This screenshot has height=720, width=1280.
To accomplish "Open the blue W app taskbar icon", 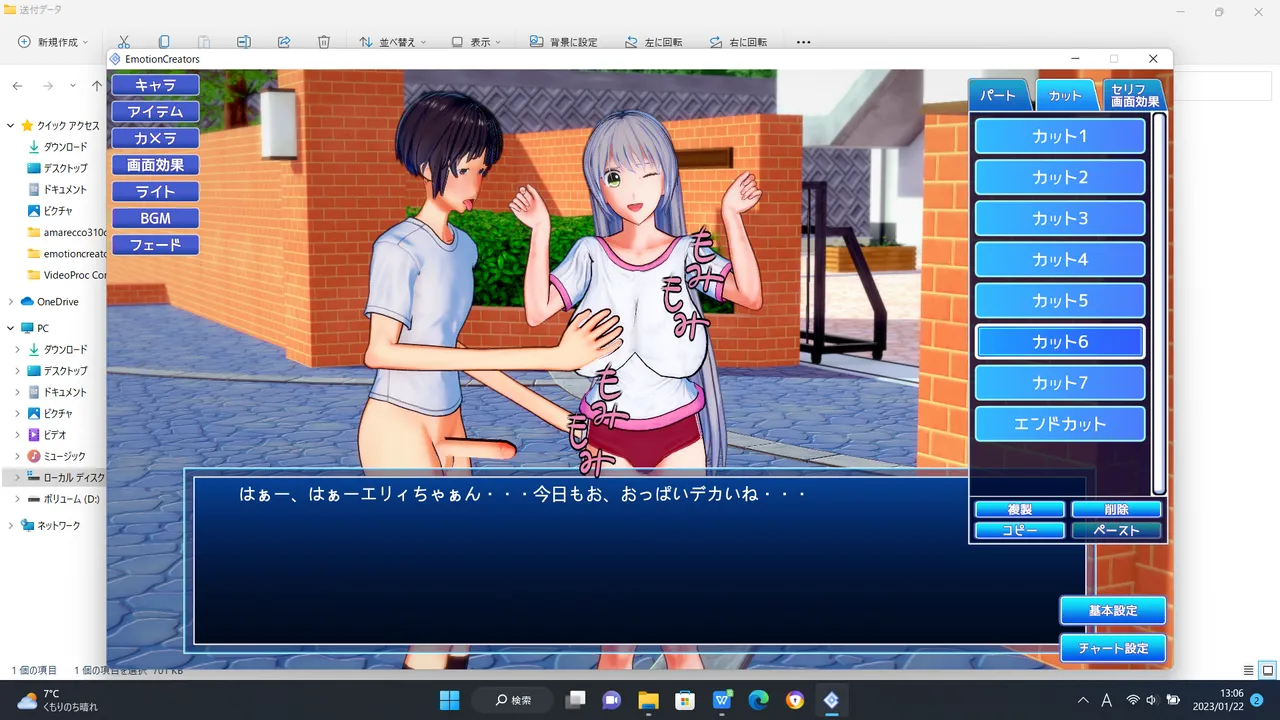I will (x=722, y=700).
